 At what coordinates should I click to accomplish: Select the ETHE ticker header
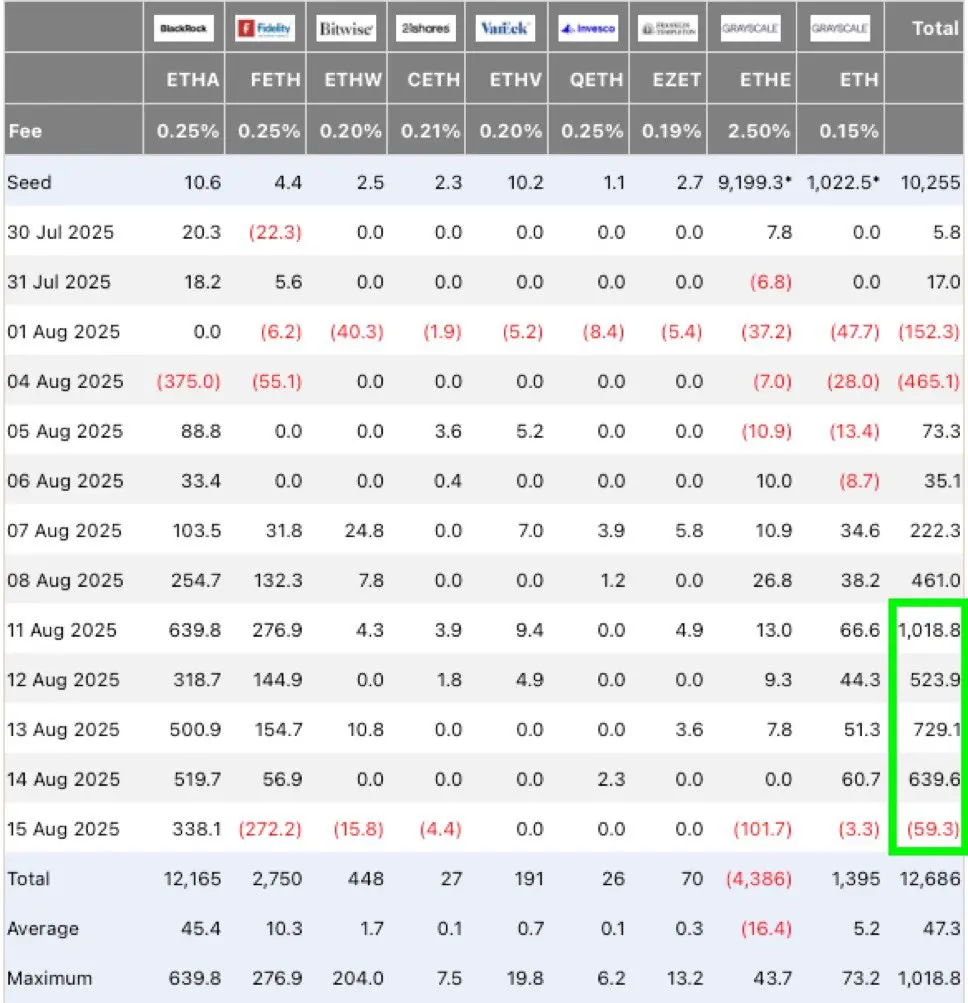(x=766, y=79)
